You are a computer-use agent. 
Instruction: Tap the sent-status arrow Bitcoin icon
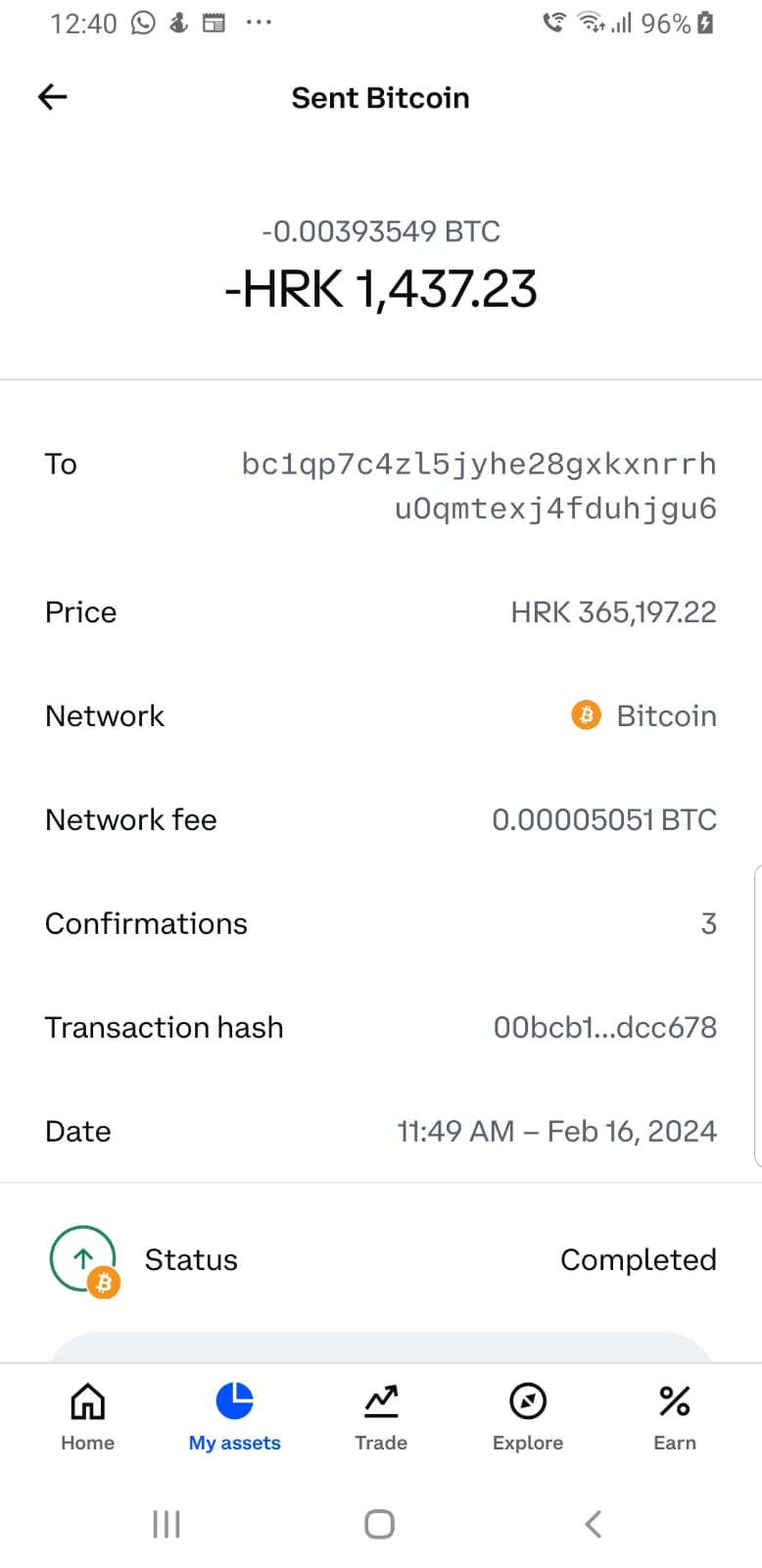click(84, 1260)
